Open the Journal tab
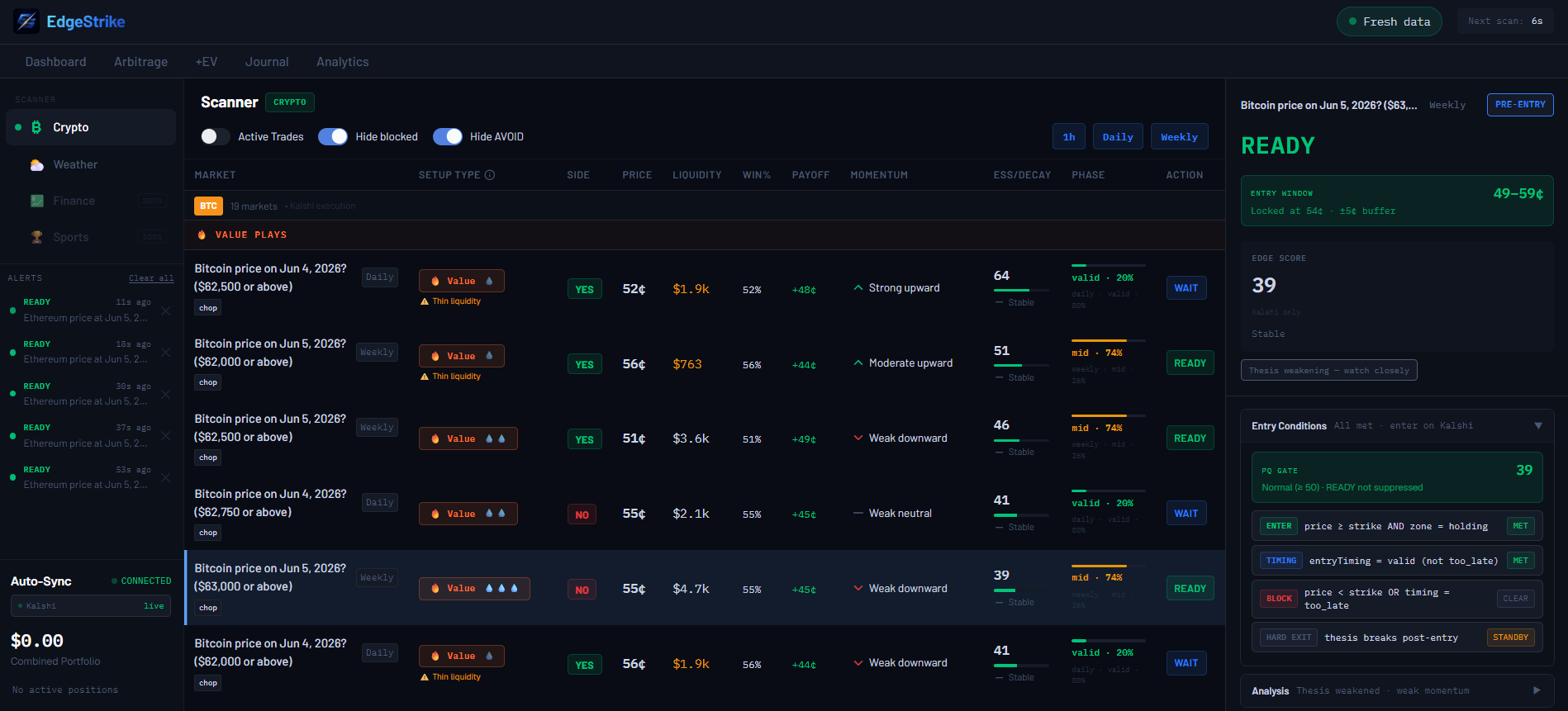This screenshot has height=711, width=1568. click(x=267, y=62)
